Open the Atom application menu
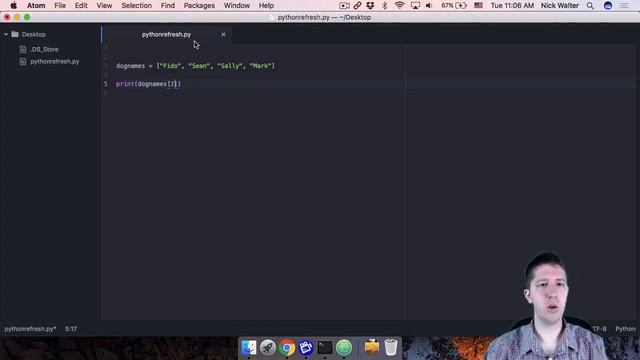This screenshot has height=360, width=640. coord(36,6)
